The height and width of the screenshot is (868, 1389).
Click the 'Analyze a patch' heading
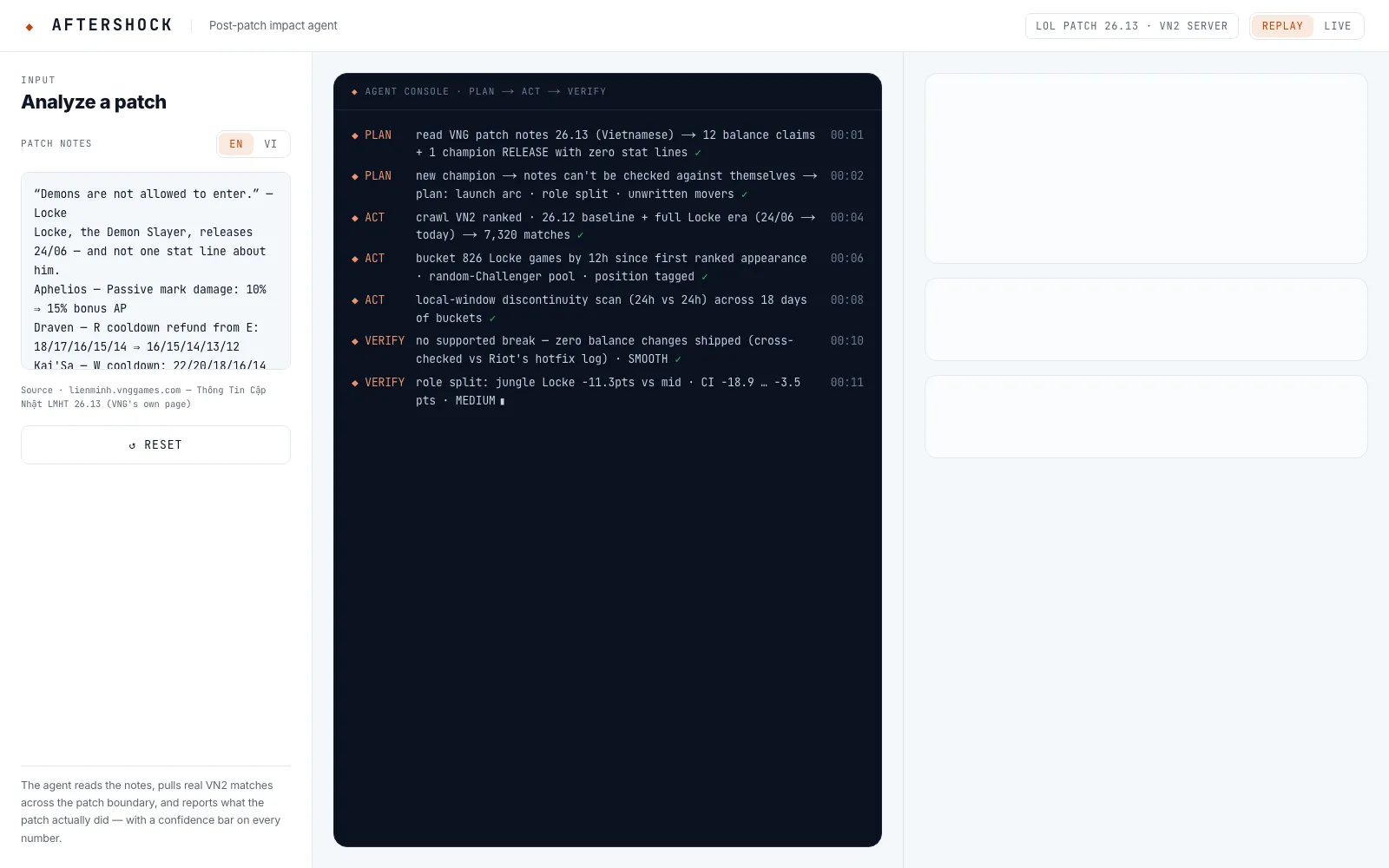(94, 102)
